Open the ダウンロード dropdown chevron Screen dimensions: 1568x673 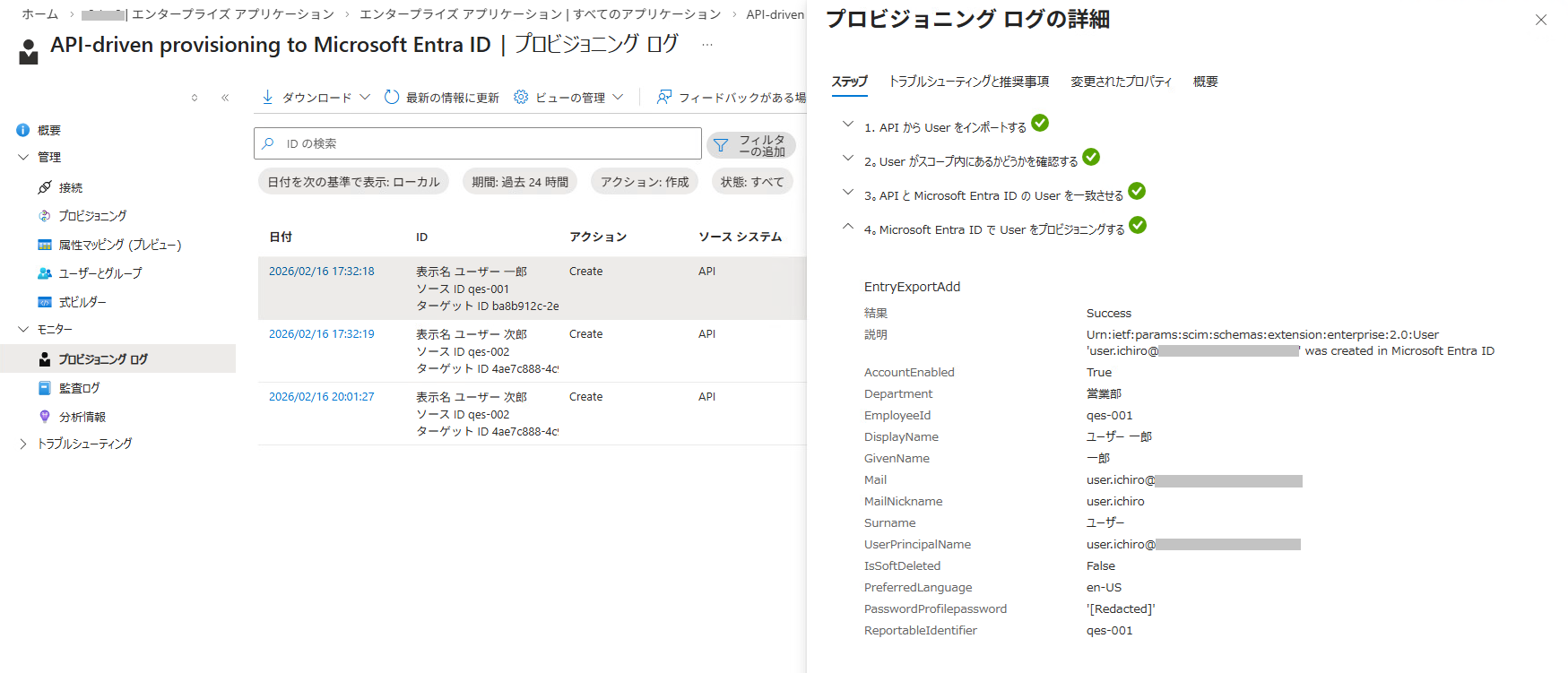point(365,97)
